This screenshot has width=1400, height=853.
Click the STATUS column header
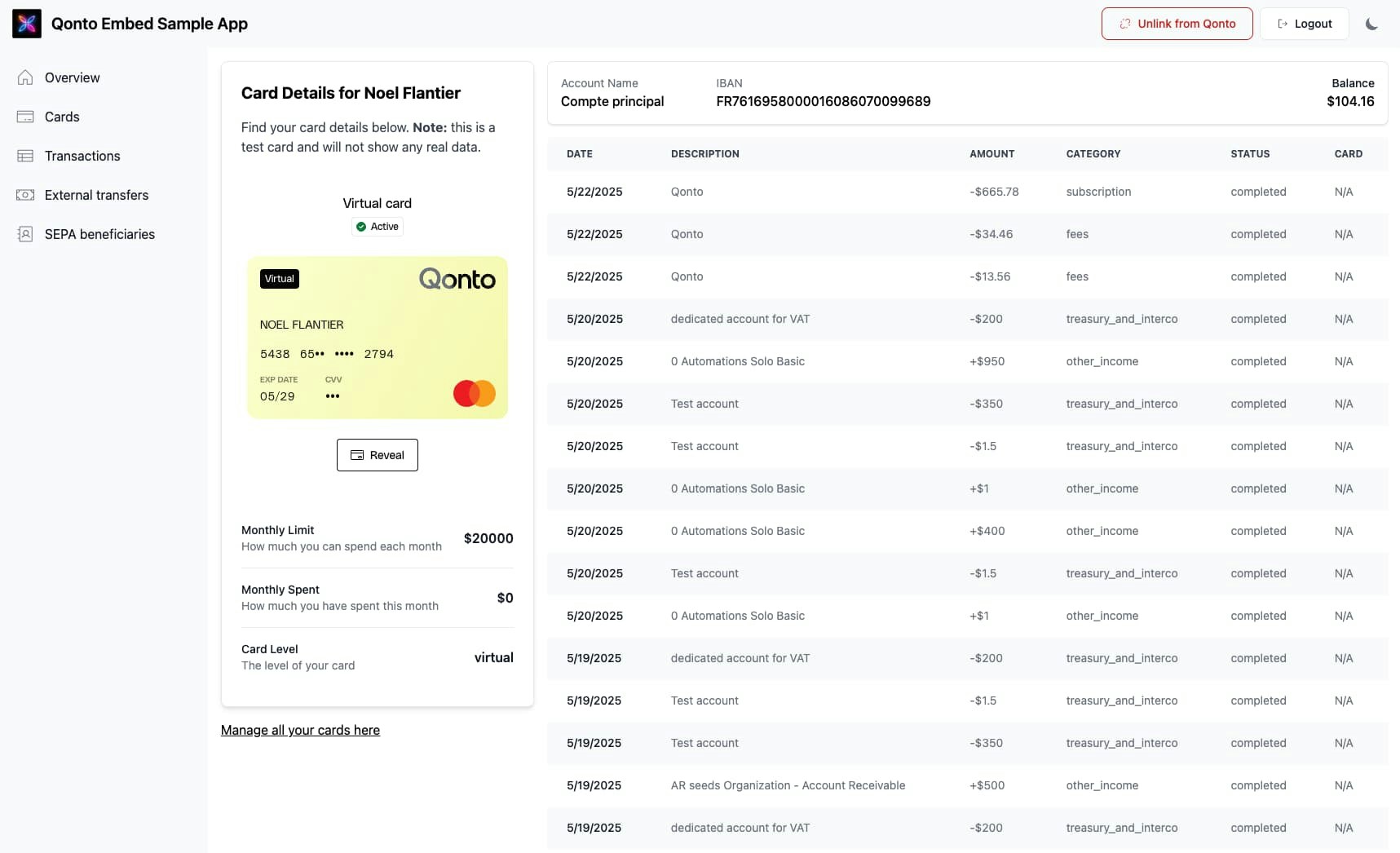point(1250,153)
